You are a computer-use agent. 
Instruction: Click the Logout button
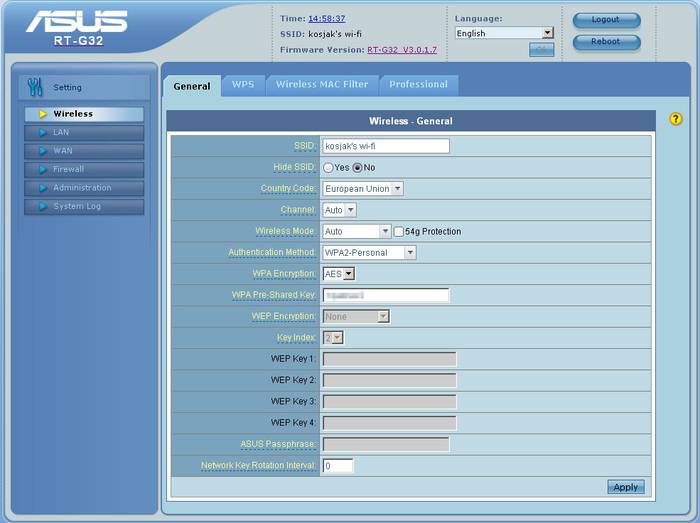click(x=605, y=20)
